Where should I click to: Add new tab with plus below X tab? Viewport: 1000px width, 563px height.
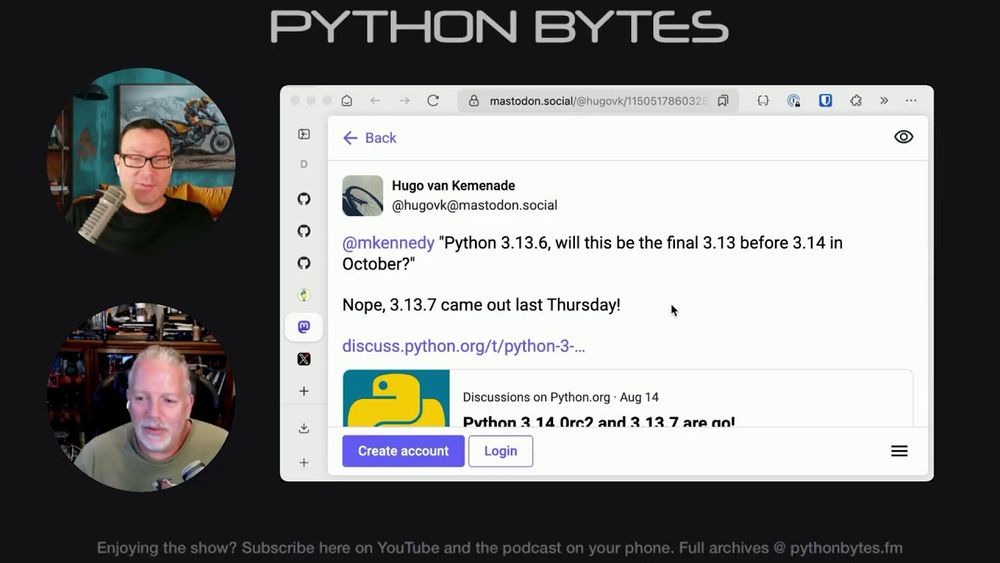[x=304, y=391]
